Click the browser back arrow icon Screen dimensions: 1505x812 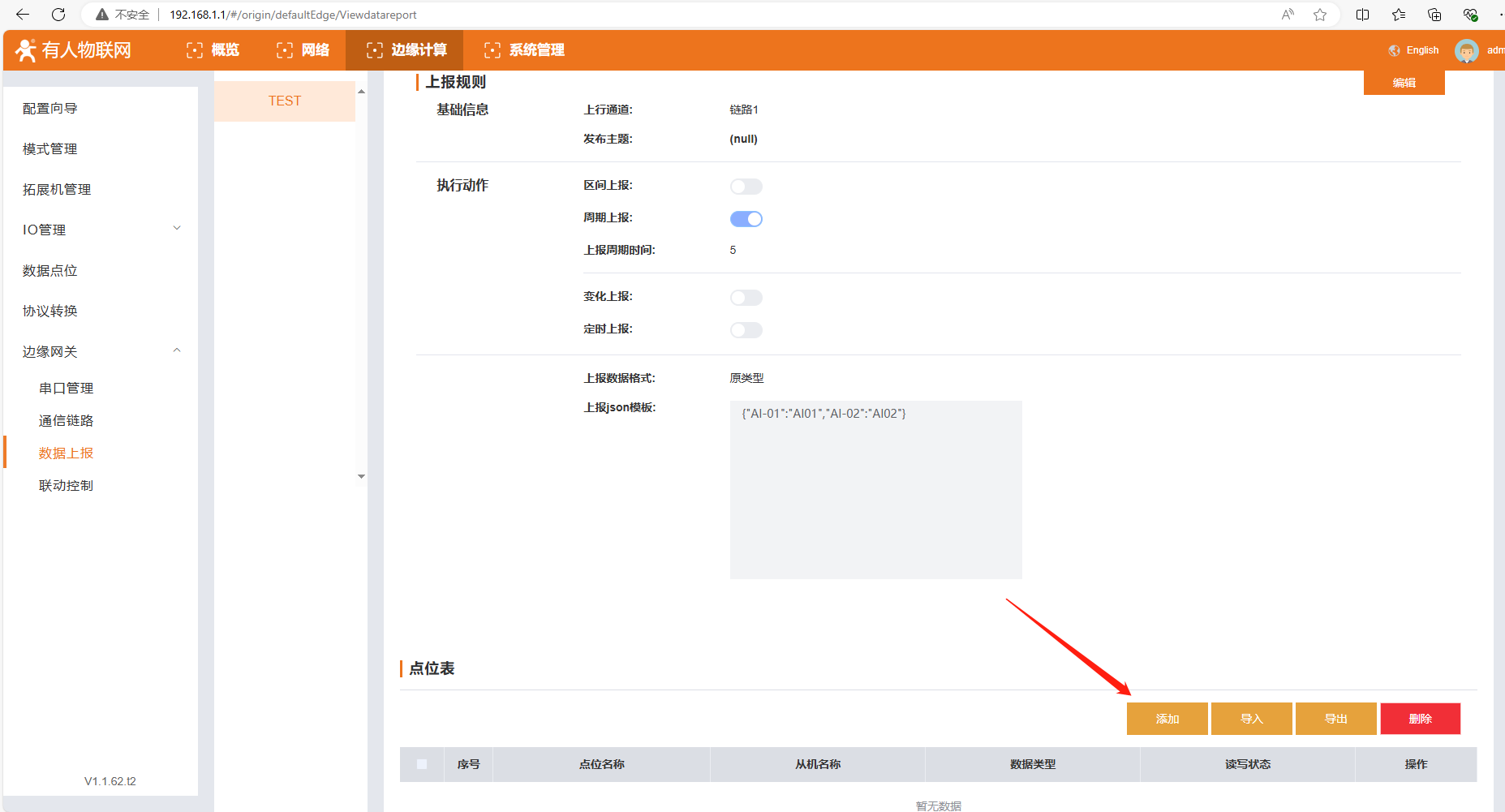click(23, 15)
